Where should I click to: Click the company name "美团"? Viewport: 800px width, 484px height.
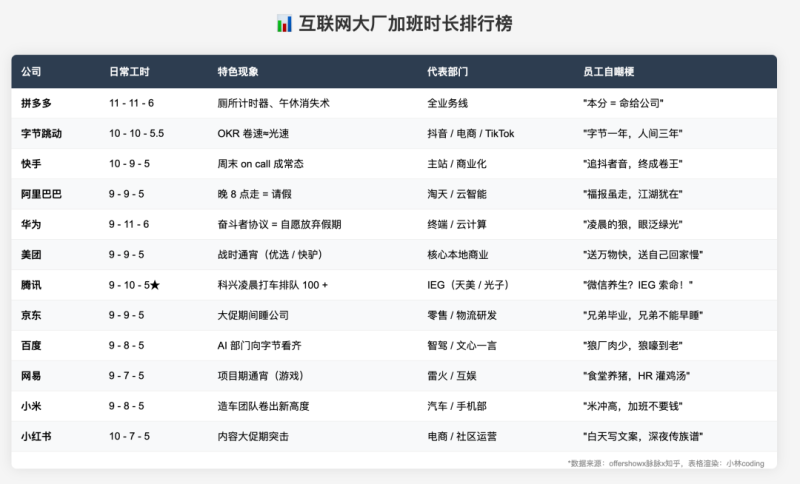31,254
